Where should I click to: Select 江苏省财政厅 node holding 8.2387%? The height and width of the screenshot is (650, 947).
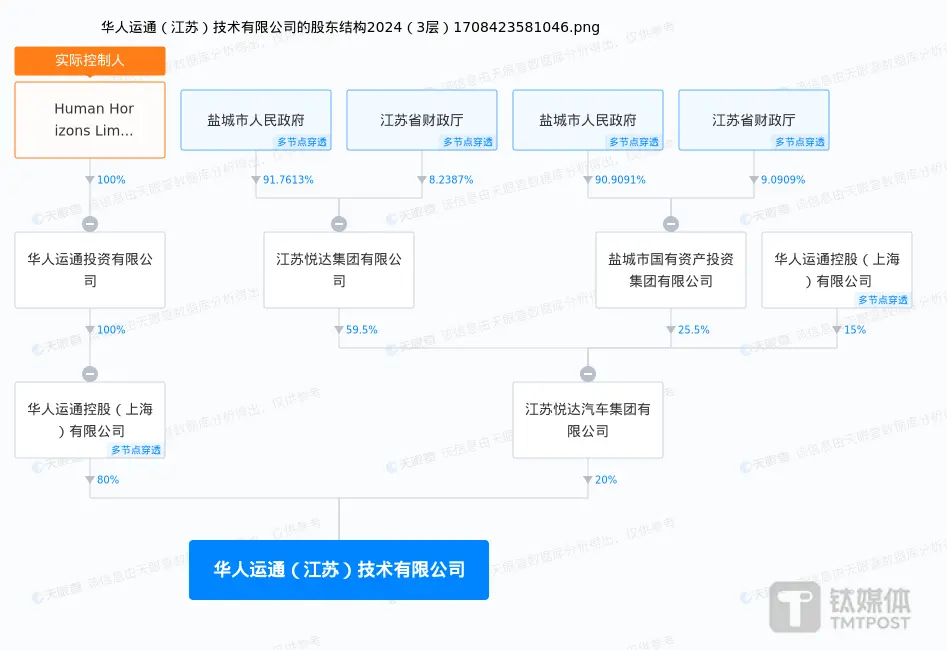(422, 120)
